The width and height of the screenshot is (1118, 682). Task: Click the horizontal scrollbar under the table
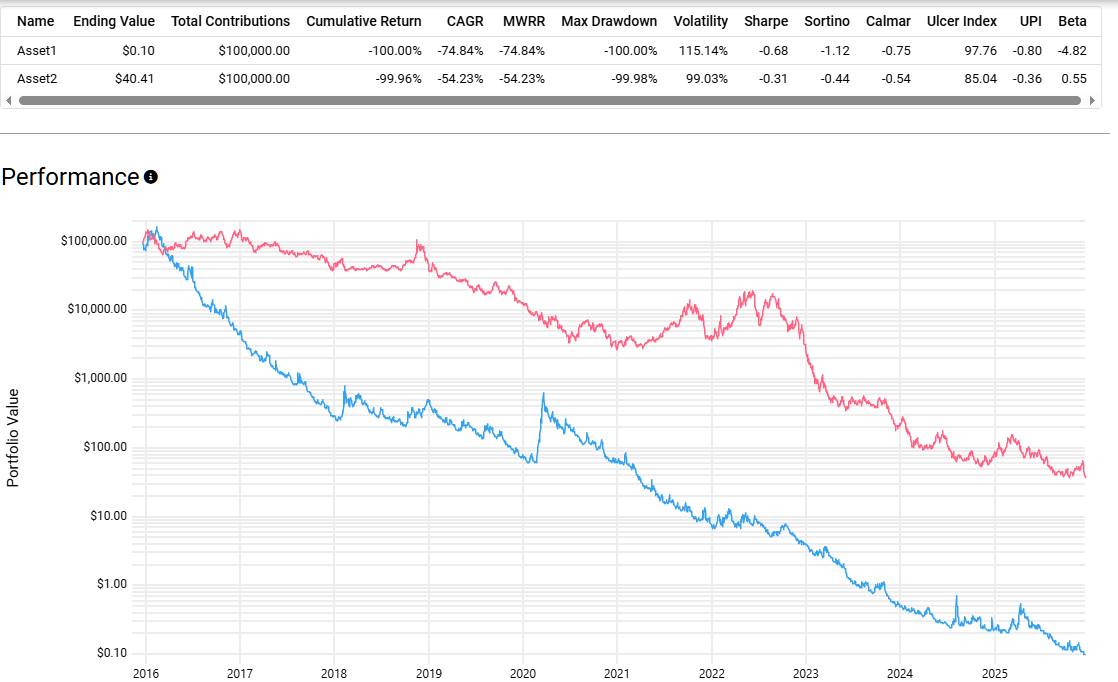point(550,100)
